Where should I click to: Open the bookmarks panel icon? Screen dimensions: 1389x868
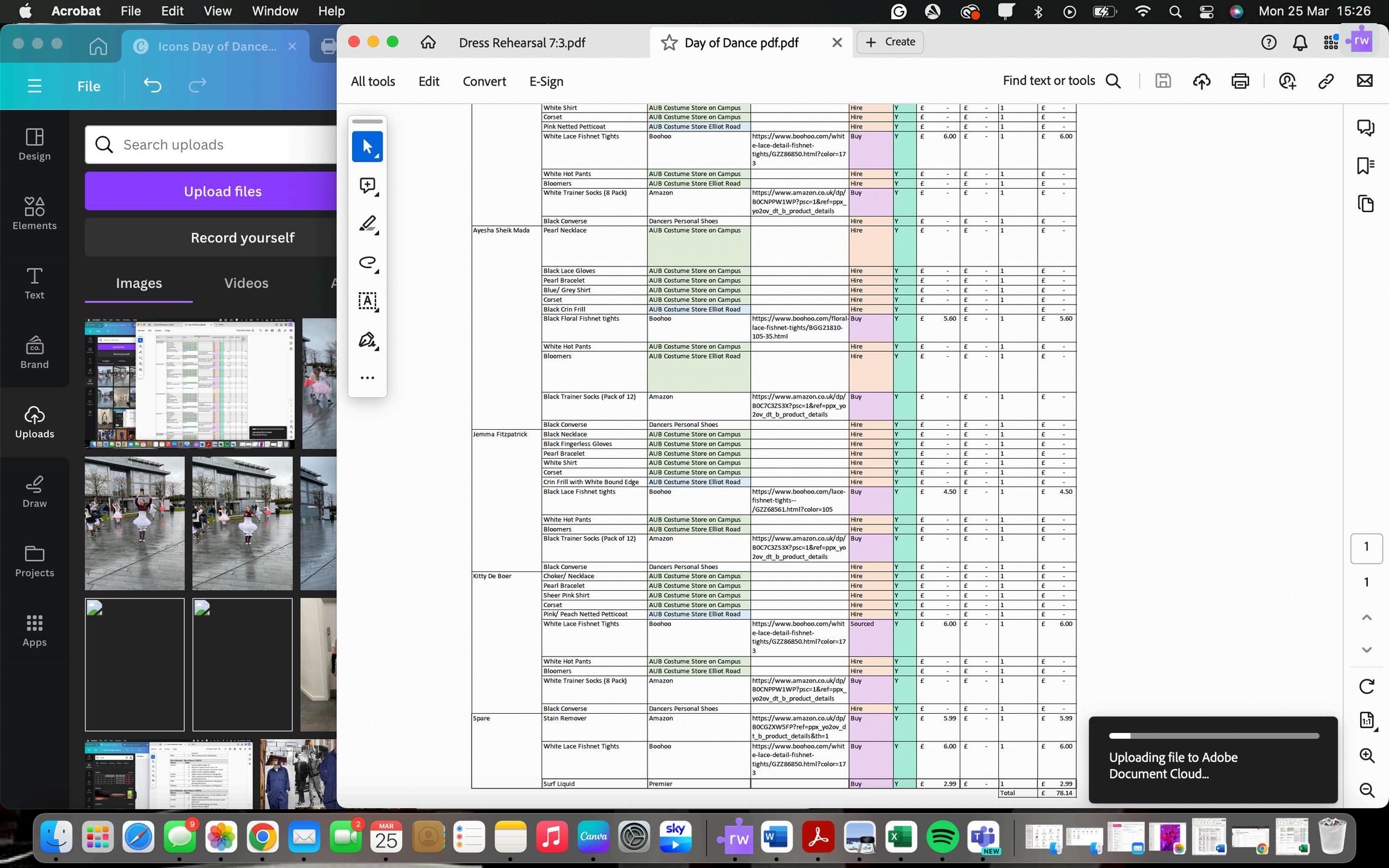point(1365,166)
